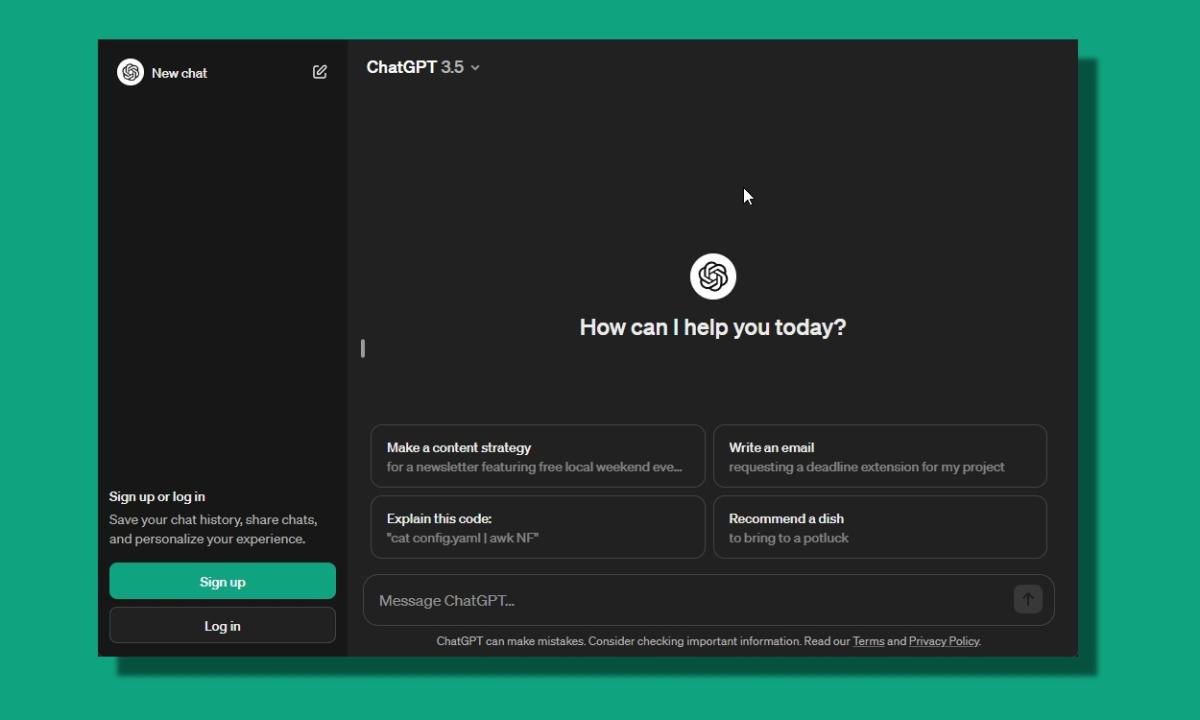Select the 'Make a content strategy' suggestion
Screen dimensions: 1200x720
click(536, 456)
